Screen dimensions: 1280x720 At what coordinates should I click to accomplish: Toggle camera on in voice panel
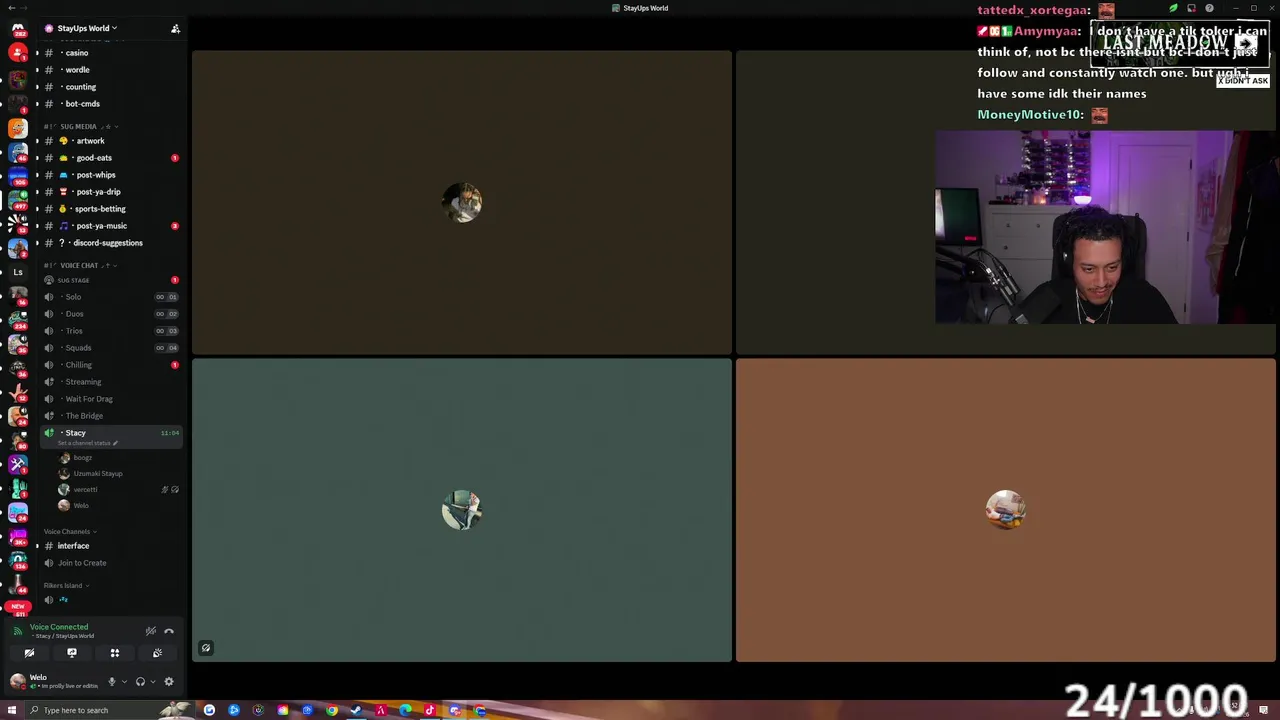pos(29,653)
